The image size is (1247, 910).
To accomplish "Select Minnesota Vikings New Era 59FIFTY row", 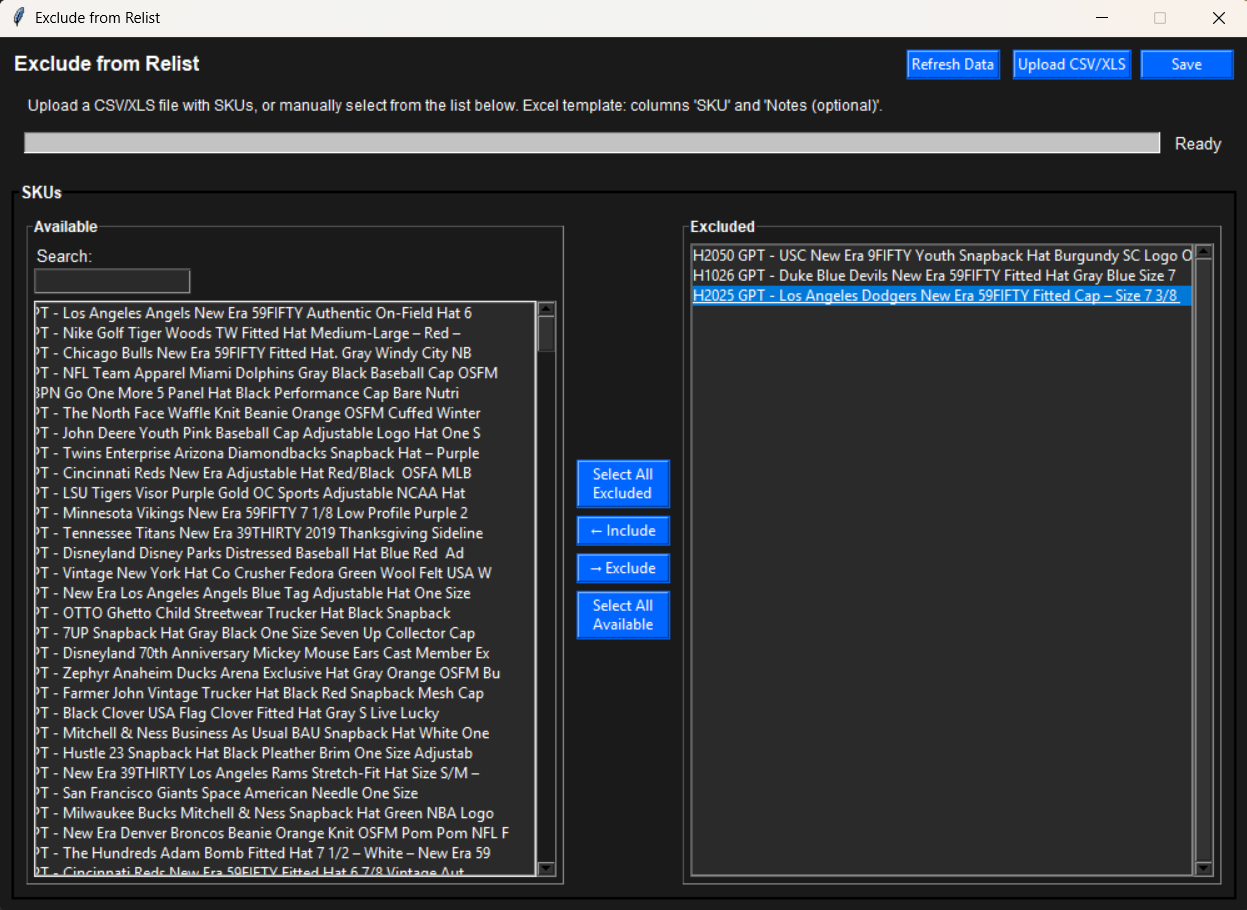I will pos(286,513).
